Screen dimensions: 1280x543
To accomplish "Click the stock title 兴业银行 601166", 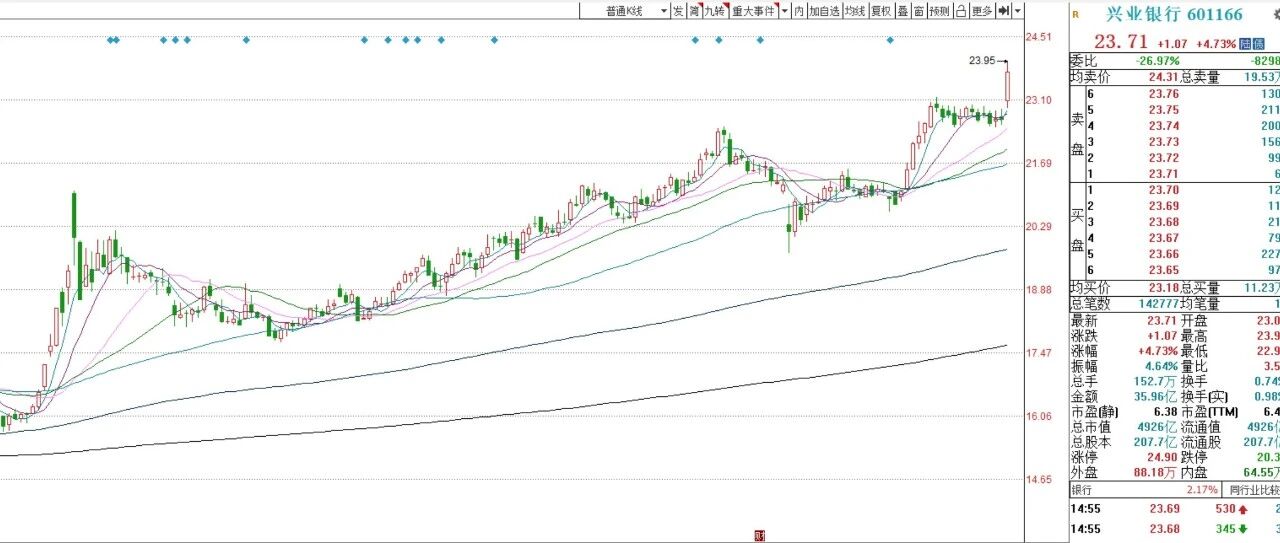I will pyautogui.click(x=1173, y=14).
